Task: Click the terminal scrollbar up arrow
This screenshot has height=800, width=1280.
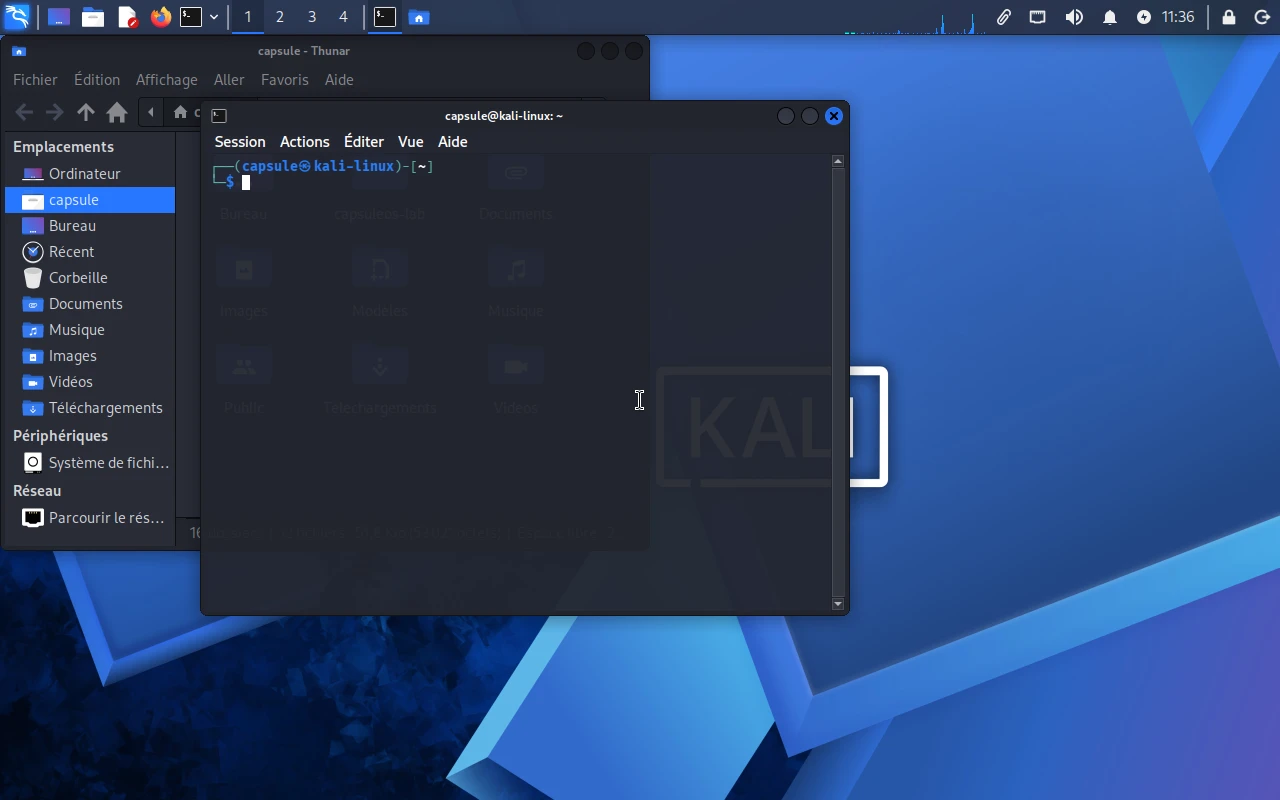Action: [838, 161]
